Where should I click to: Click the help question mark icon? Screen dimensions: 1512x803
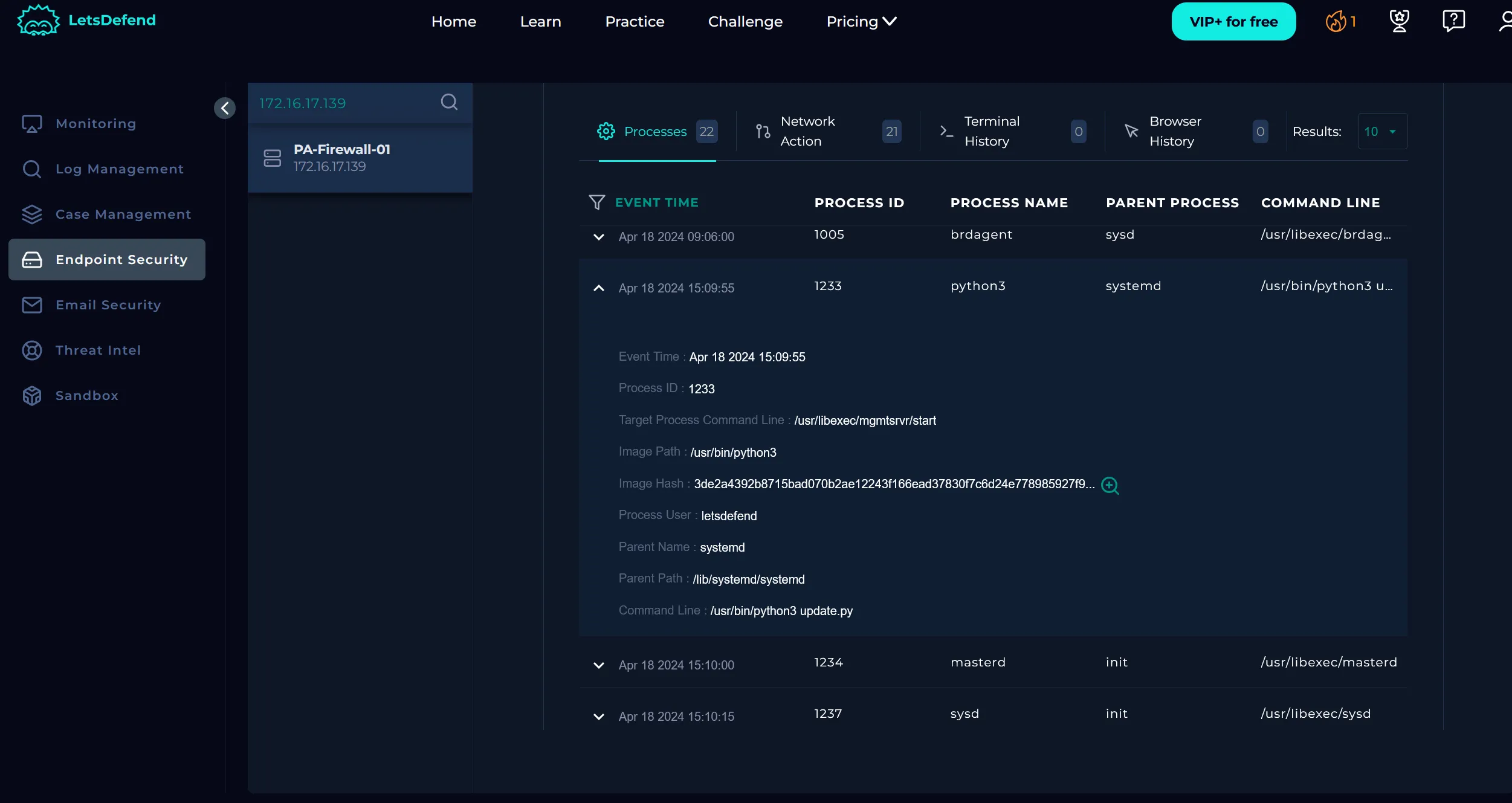[1453, 22]
